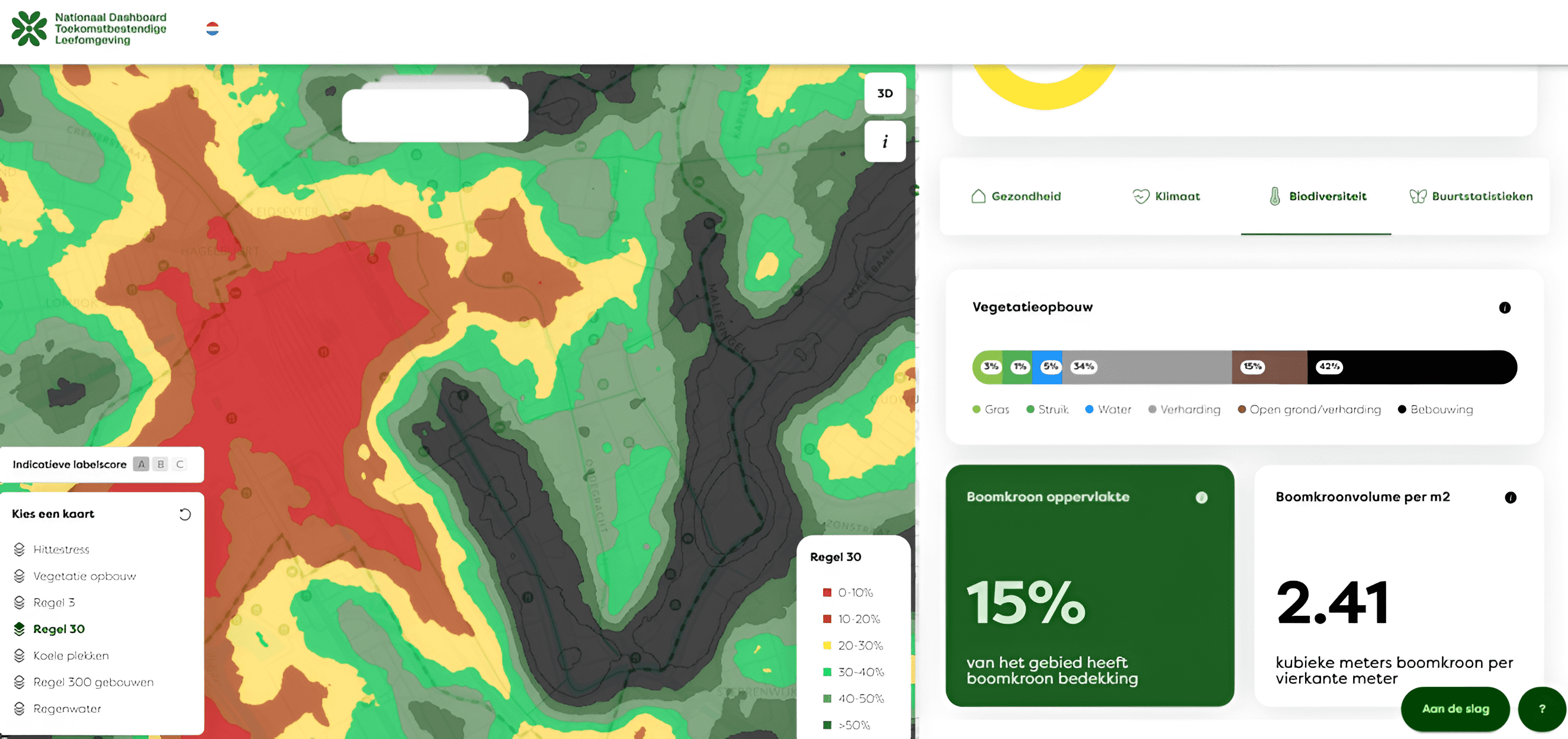
Task: Toggle the 3D map view
Action: [x=885, y=93]
